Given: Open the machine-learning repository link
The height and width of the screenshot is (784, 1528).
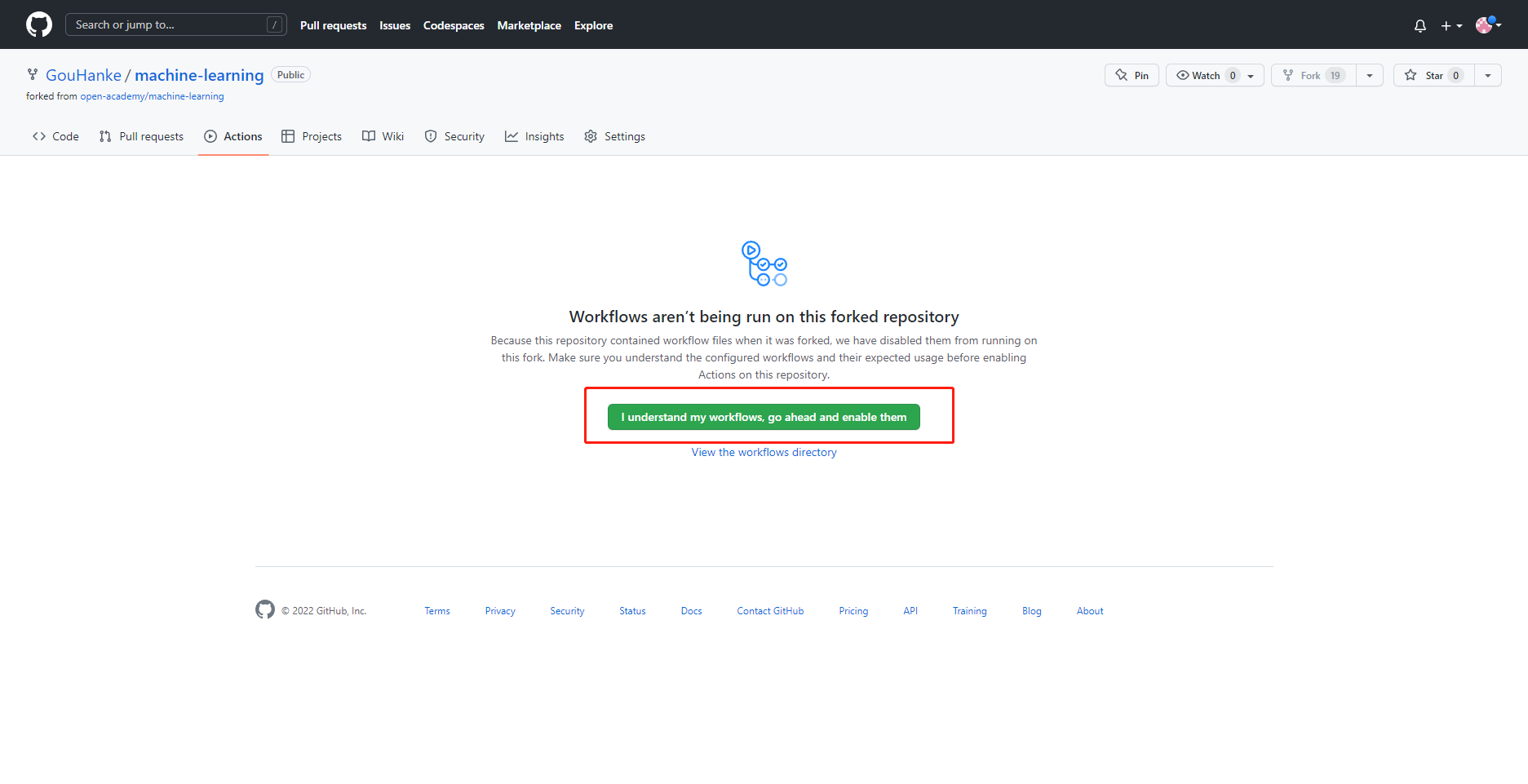Looking at the screenshot, I should point(199,75).
